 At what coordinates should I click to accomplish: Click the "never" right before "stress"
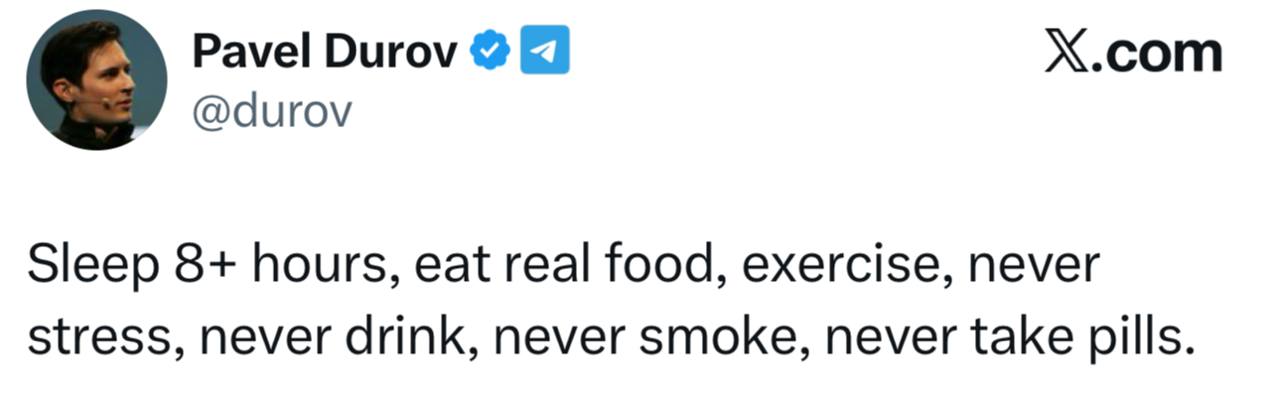point(1036,268)
